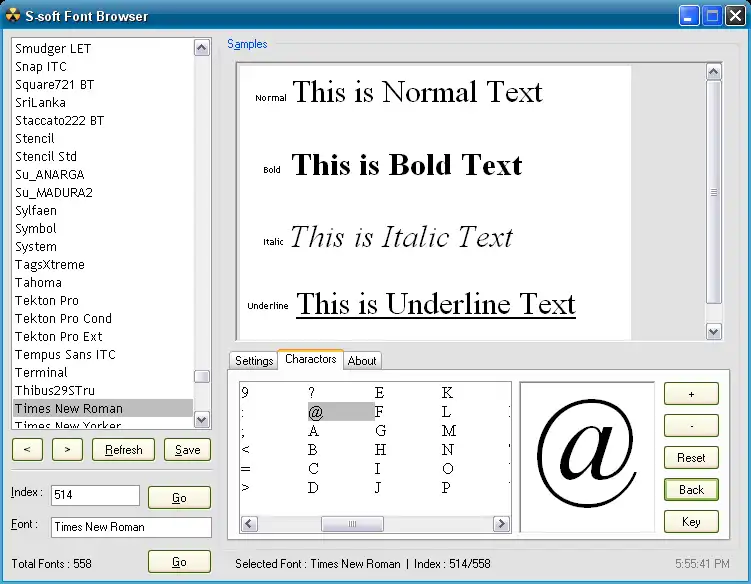Image resolution: width=751 pixels, height=584 pixels.
Task: Click the Reset button
Action: pyautogui.click(x=691, y=458)
